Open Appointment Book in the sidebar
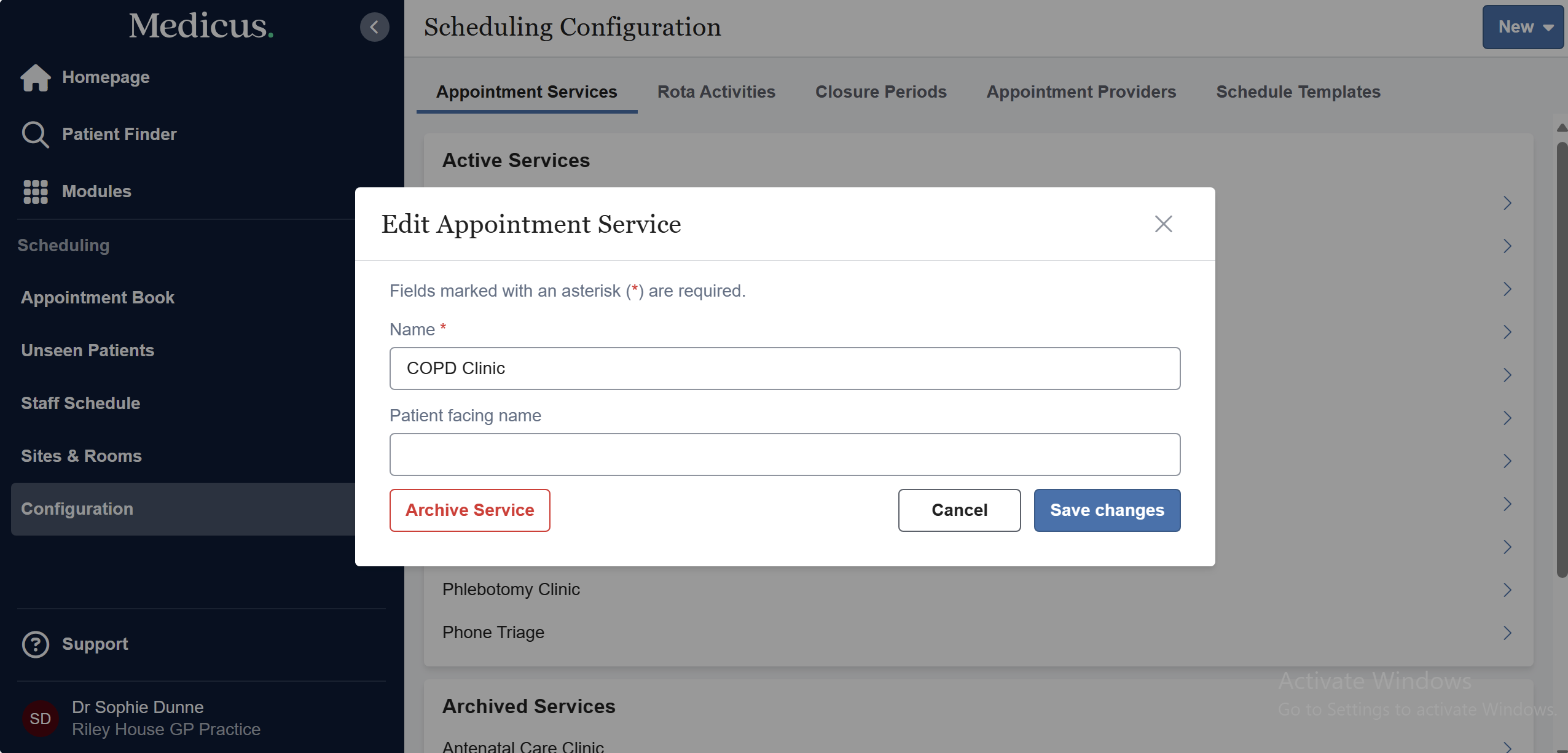 coord(98,298)
